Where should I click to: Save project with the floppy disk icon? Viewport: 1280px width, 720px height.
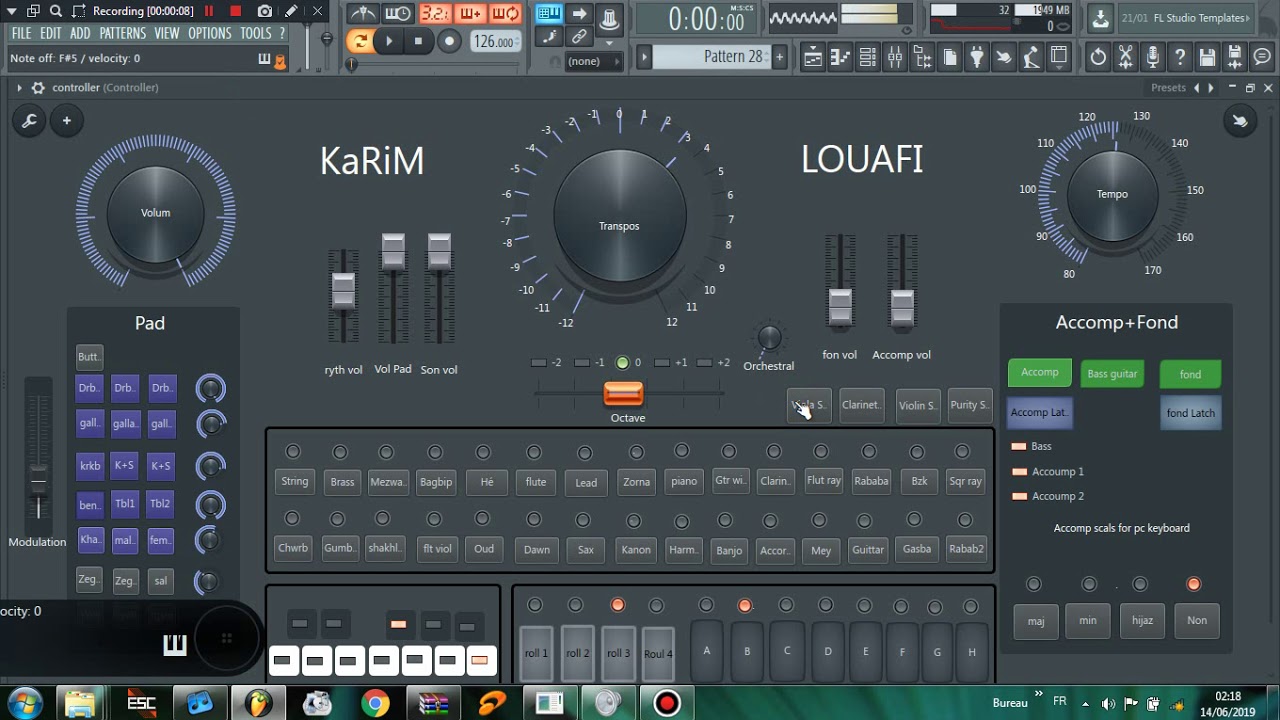click(x=1207, y=57)
